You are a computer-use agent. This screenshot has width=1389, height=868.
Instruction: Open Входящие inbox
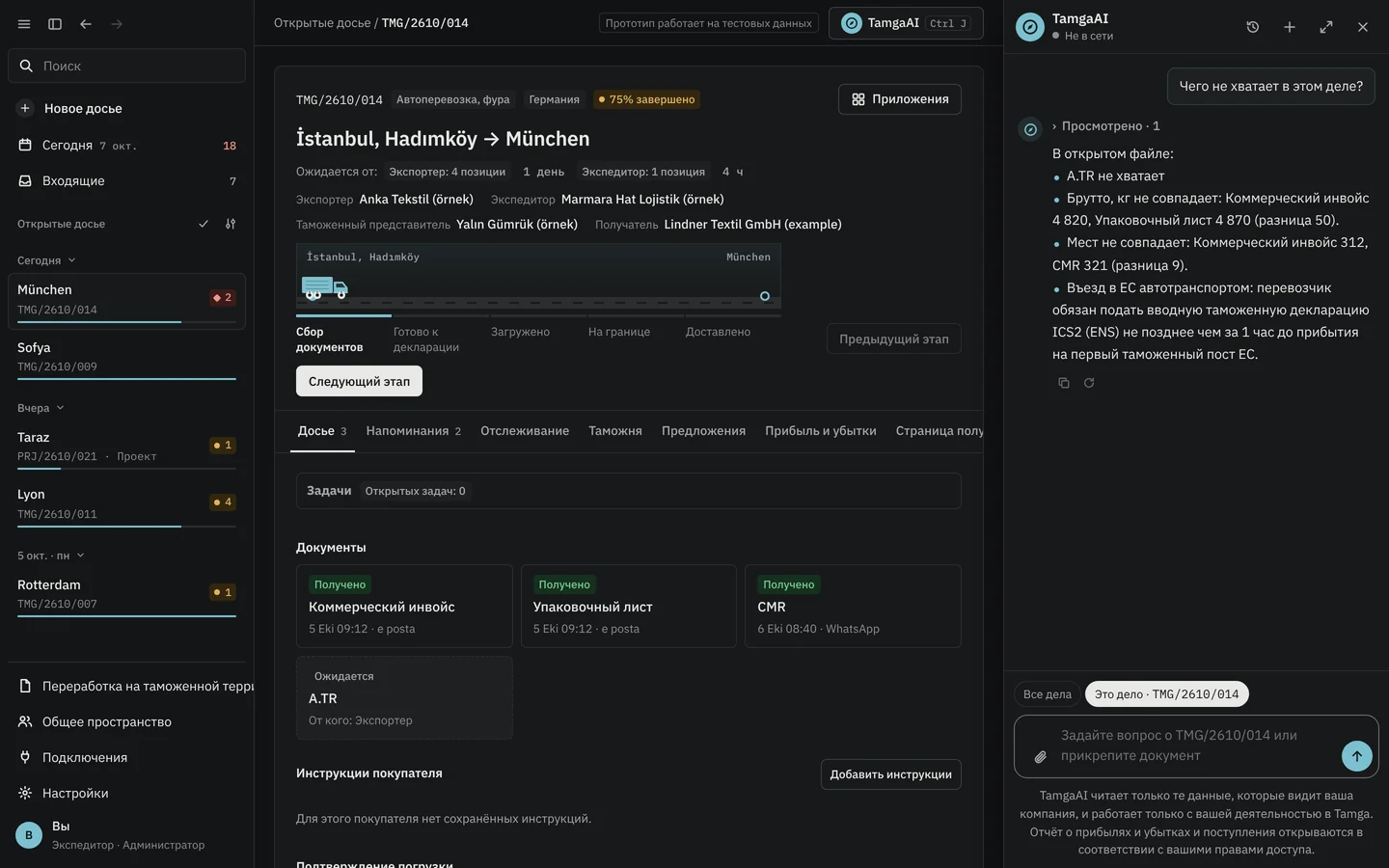[x=126, y=180]
